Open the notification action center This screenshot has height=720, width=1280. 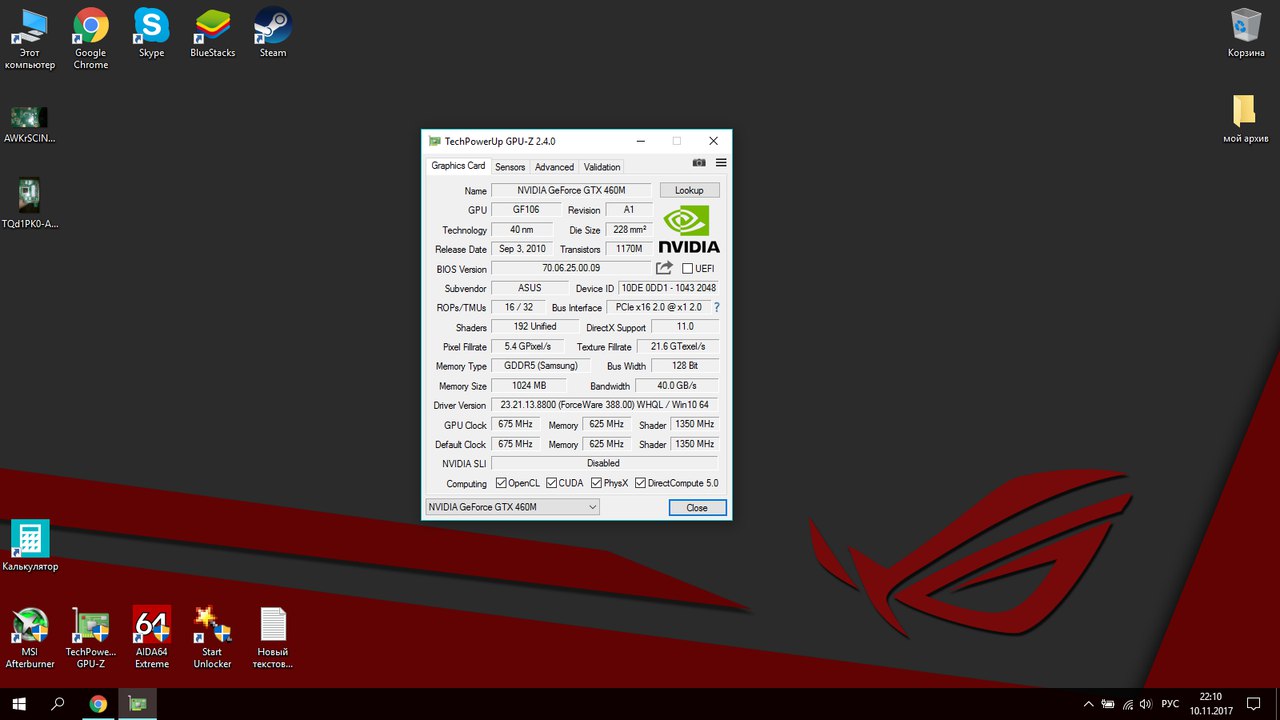(1253, 704)
